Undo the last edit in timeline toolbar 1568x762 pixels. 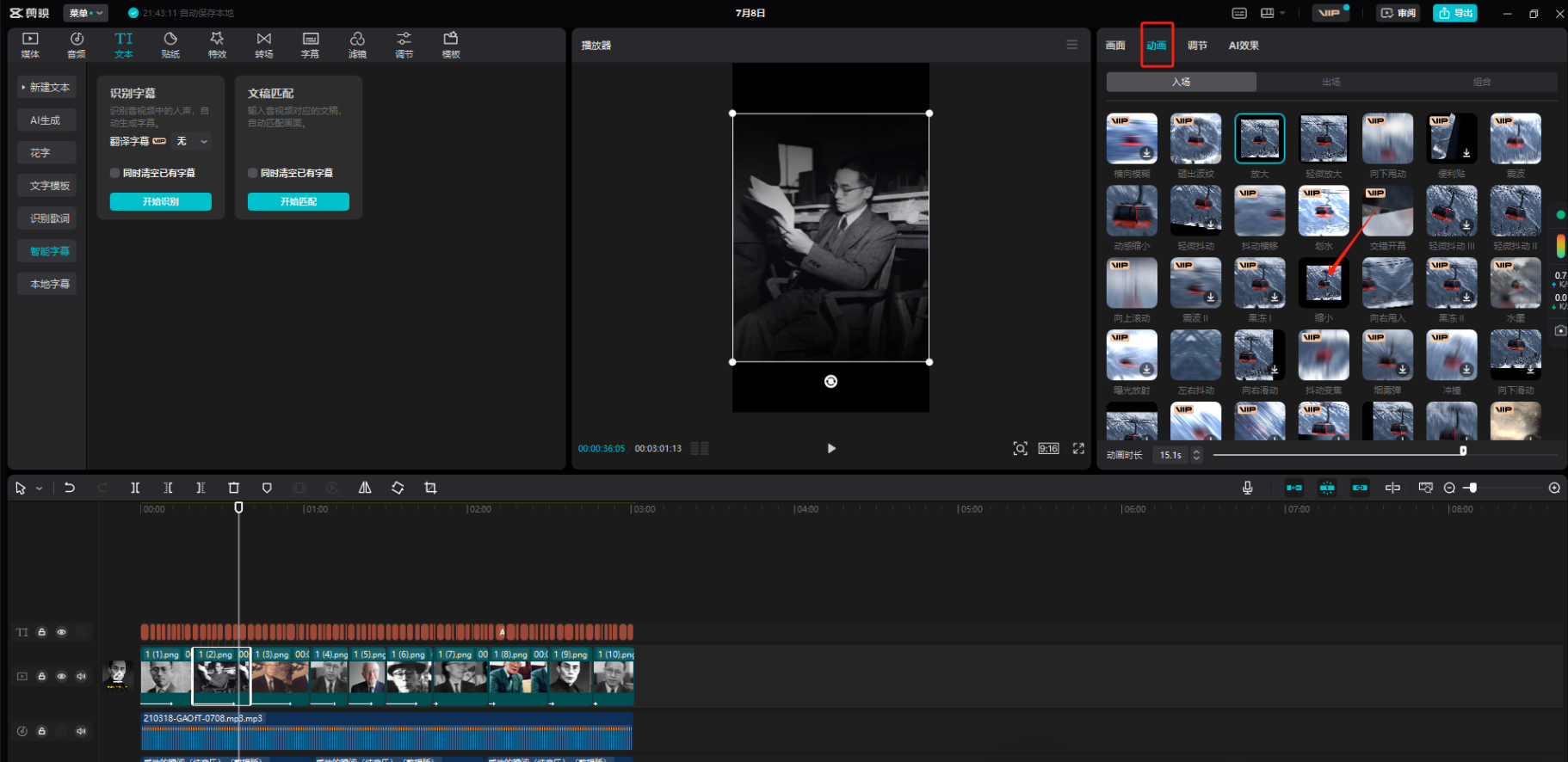point(70,488)
